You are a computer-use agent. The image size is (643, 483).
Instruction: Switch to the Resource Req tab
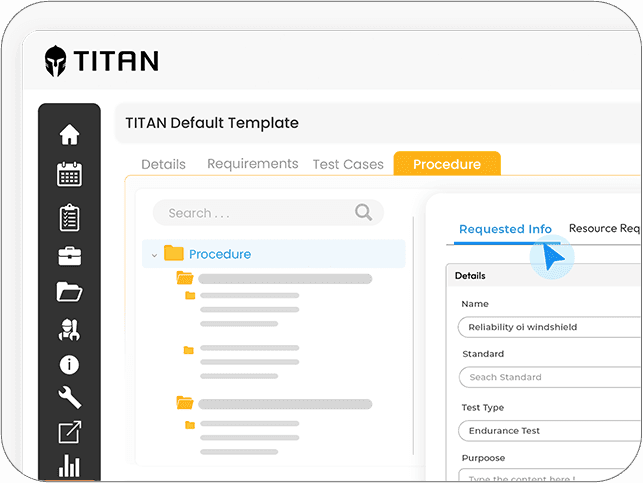(x=605, y=228)
